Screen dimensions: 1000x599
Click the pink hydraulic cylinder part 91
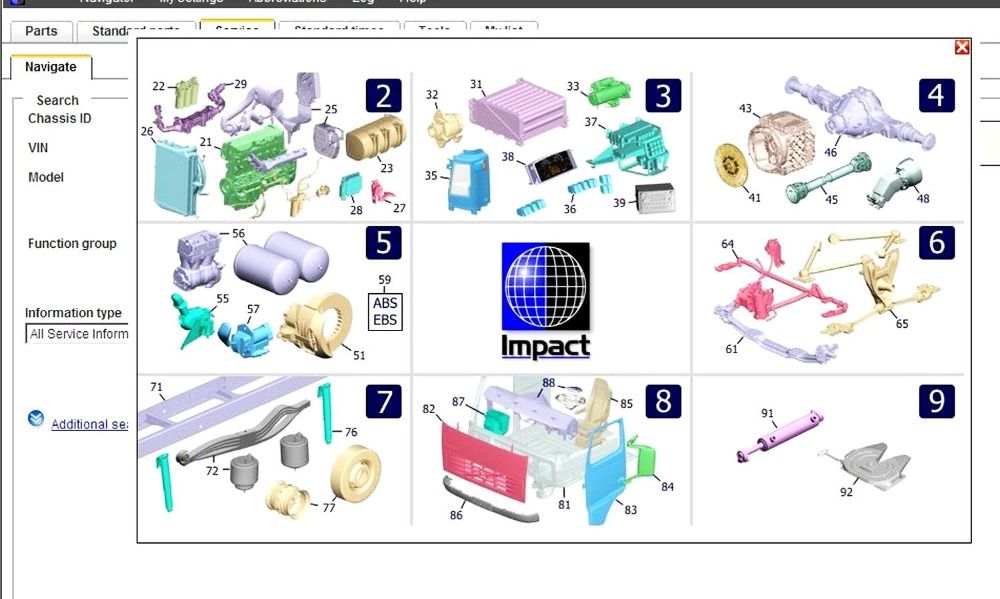click(x=779, y=436)
